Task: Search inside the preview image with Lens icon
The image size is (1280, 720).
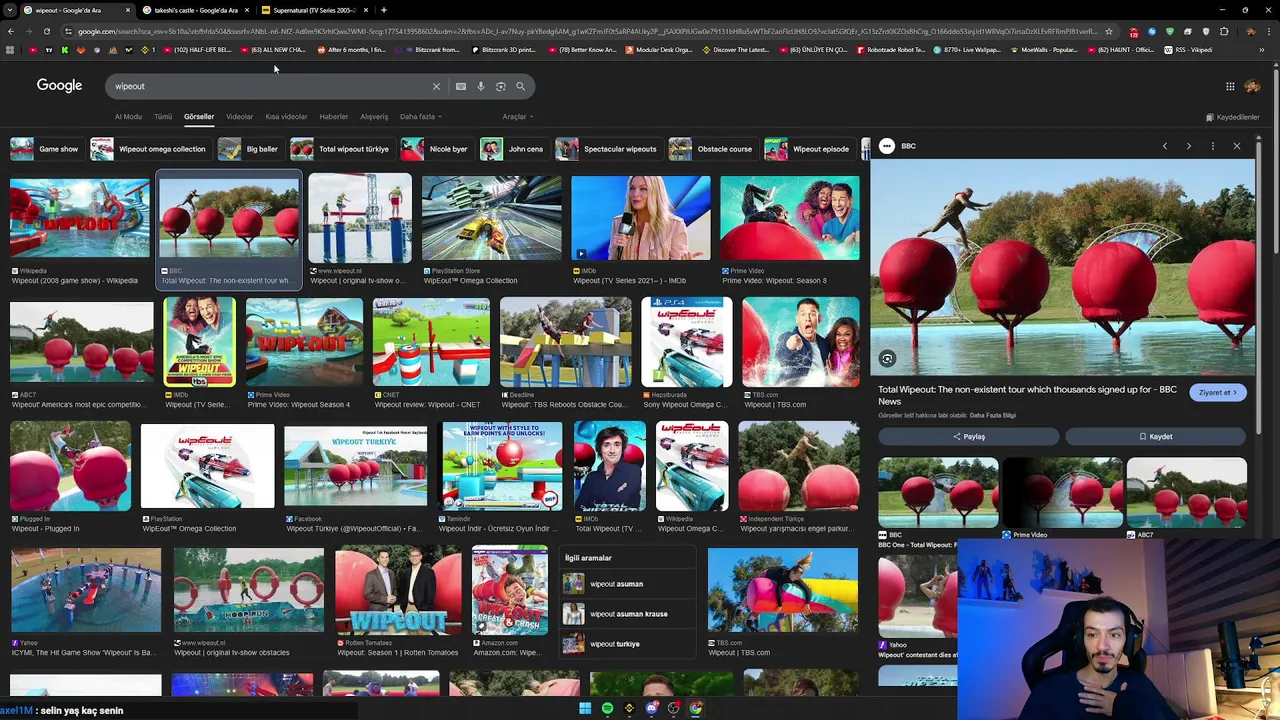Action: pyautogui.click(x=887, y=358)
